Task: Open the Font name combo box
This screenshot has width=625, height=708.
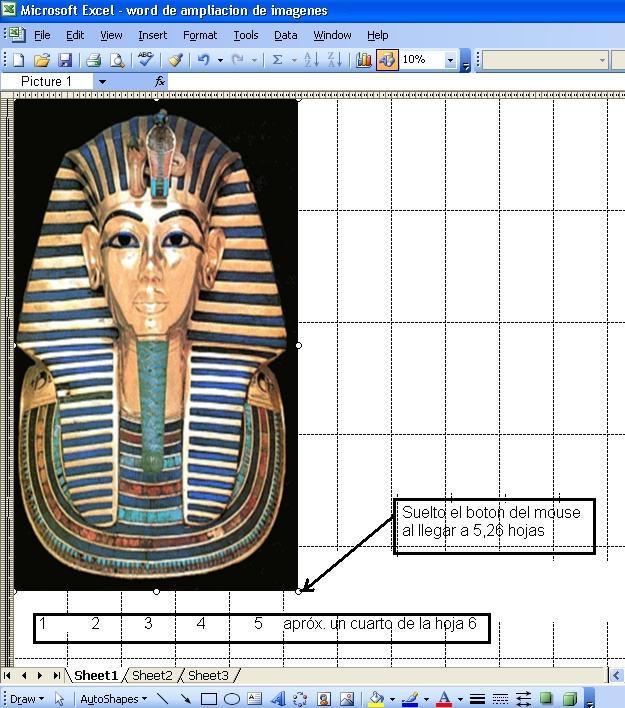Action: pos(545,60)
